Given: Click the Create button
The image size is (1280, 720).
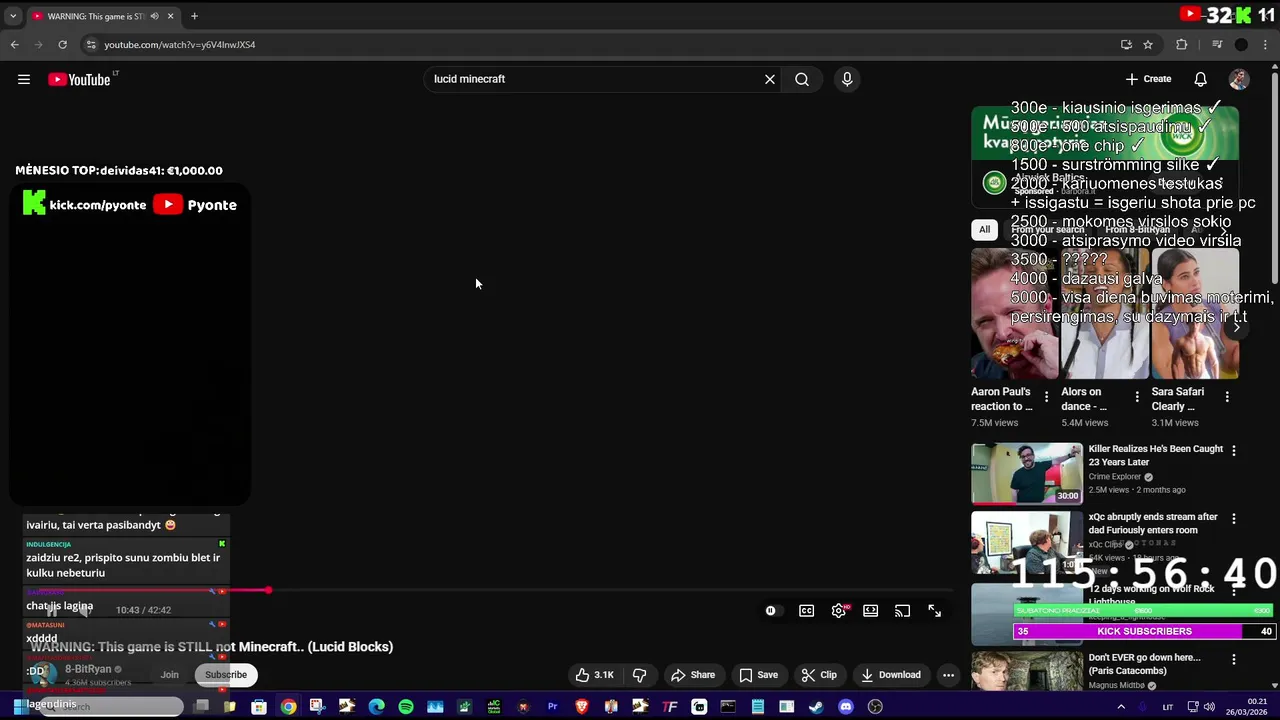Looking at the screenshot, I should (x=1148, y=79).
